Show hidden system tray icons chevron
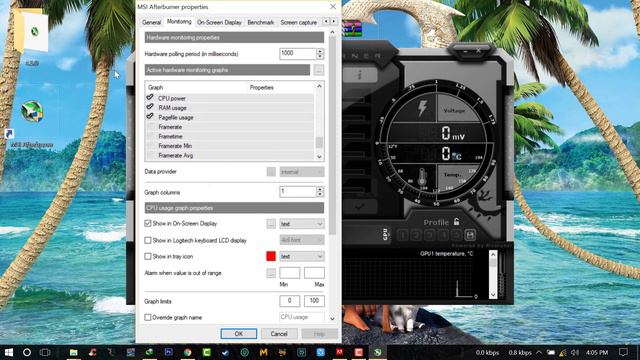Image resolution: width=640 pixels, height=360 pixels. (539, 352)
